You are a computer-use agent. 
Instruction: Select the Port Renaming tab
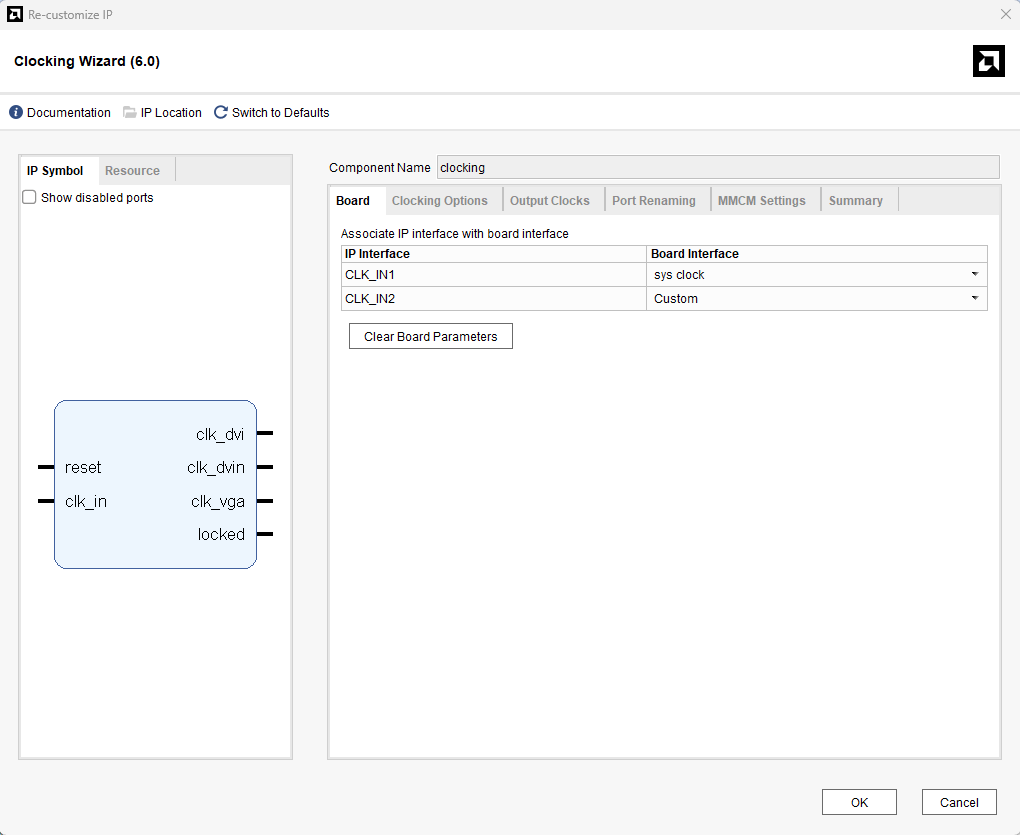pyautogui.click(x=653, y=201)
